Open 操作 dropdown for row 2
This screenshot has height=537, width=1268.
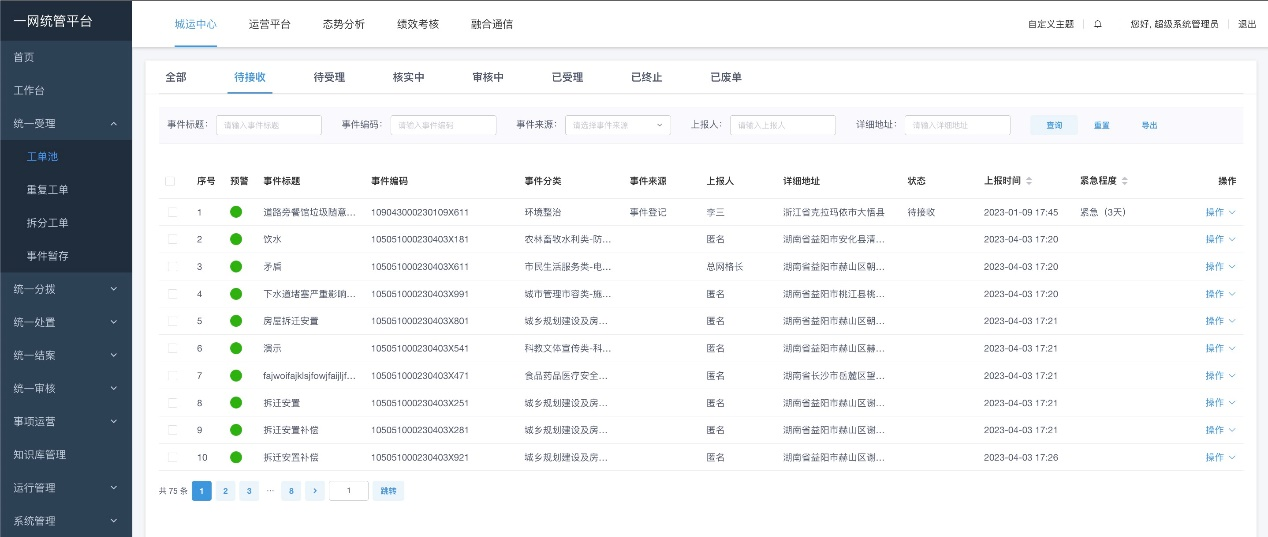coord(1220,239)
